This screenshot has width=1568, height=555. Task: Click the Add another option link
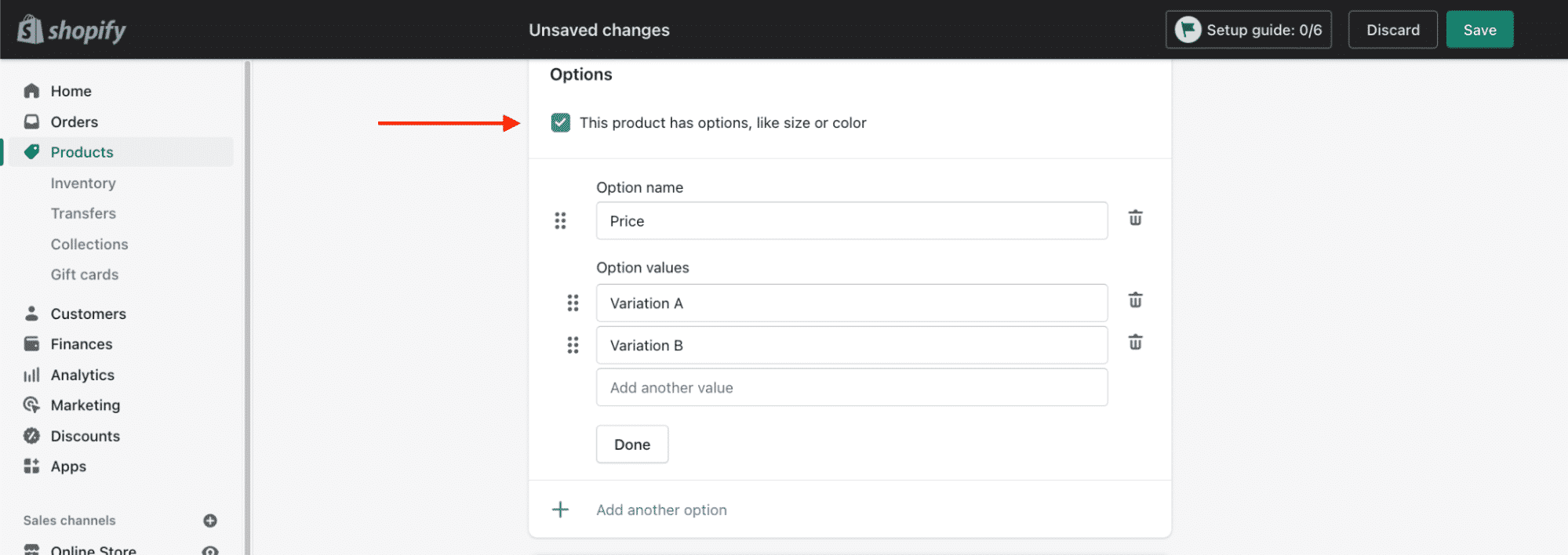pyautogui.click(x=660, y=510)
